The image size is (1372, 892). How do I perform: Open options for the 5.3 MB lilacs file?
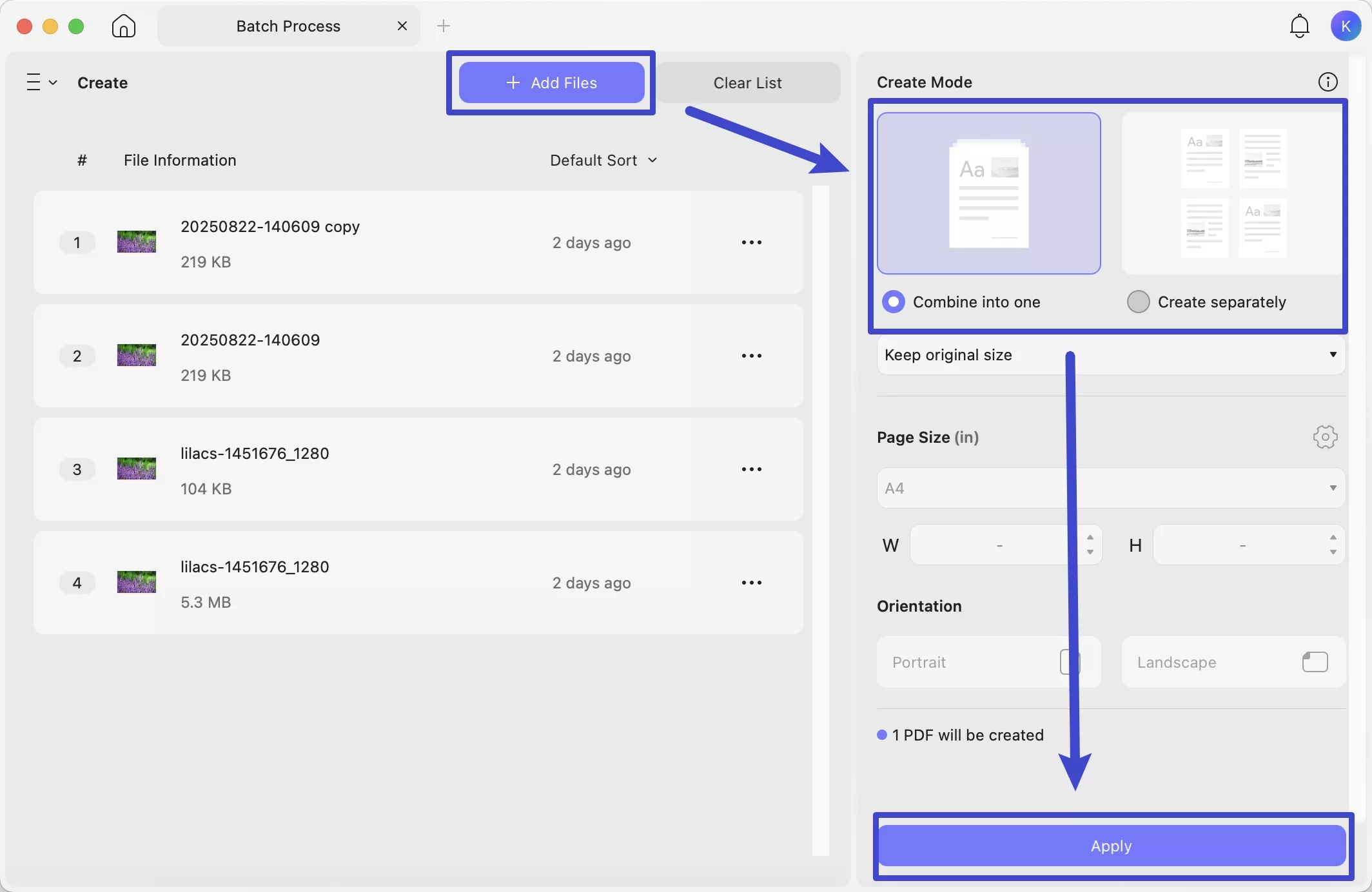pos(752,582)
